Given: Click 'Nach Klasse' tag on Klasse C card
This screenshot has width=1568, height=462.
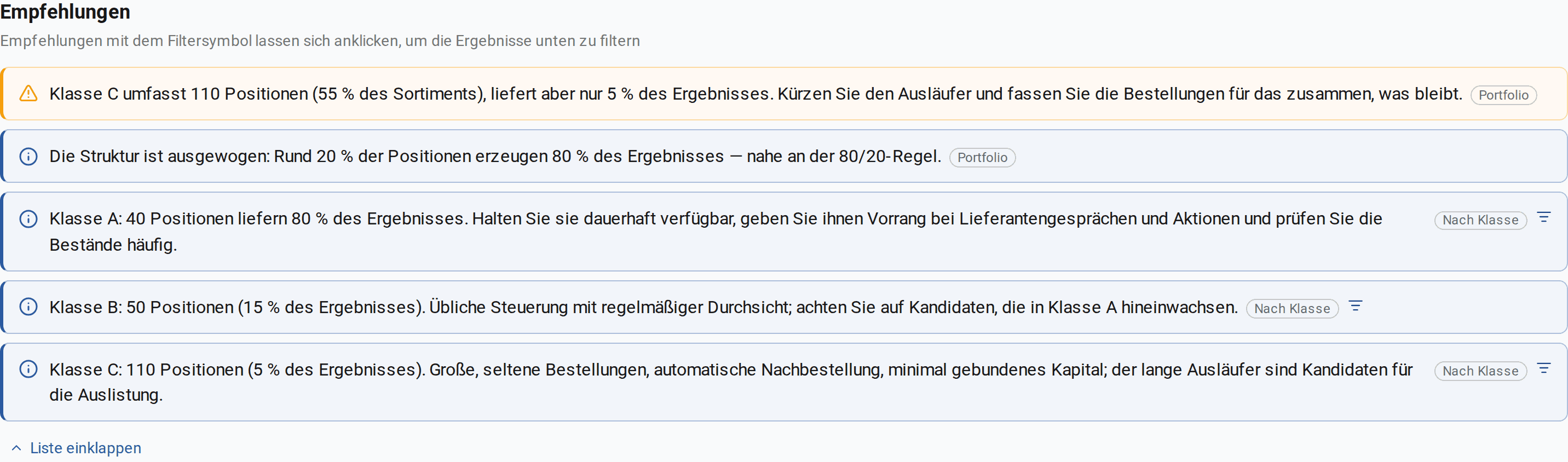Looking at the screenshot, I should pyautogui.click(x=1480, y=371).
